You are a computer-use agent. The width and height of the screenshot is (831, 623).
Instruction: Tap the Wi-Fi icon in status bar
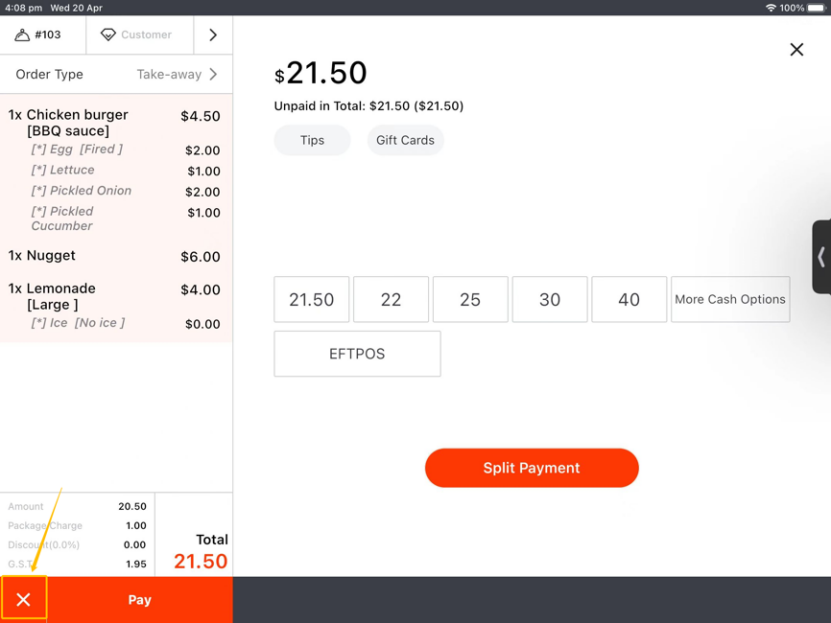[x=771, y=7]
